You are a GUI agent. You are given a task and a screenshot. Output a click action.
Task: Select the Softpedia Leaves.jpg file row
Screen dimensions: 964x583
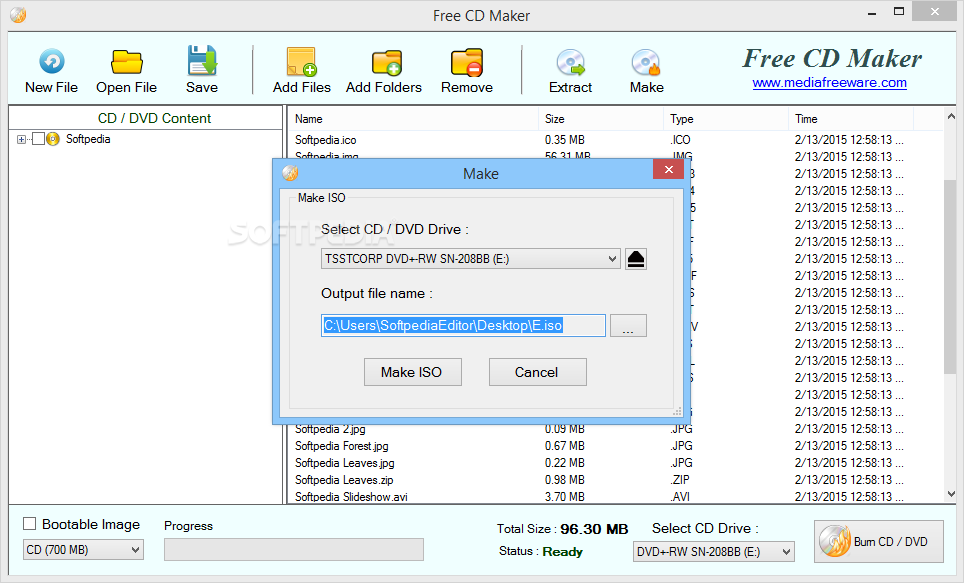click(615, 463)
